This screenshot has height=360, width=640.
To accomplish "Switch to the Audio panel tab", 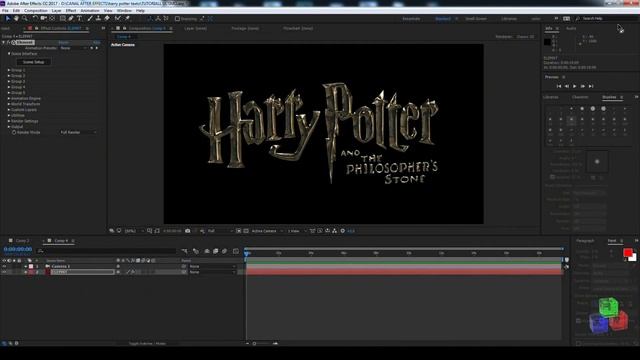I will tap(571, 29).
